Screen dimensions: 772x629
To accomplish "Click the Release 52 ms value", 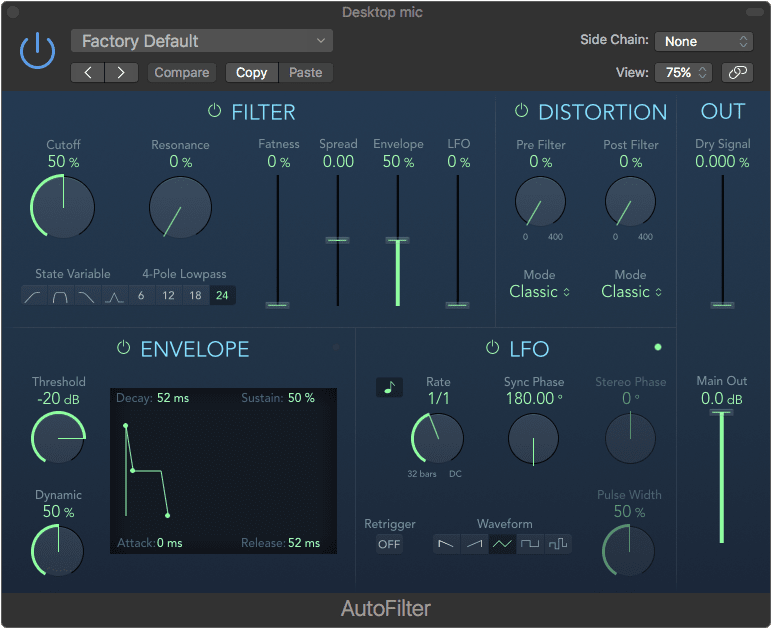I will [x=304, y=543].
